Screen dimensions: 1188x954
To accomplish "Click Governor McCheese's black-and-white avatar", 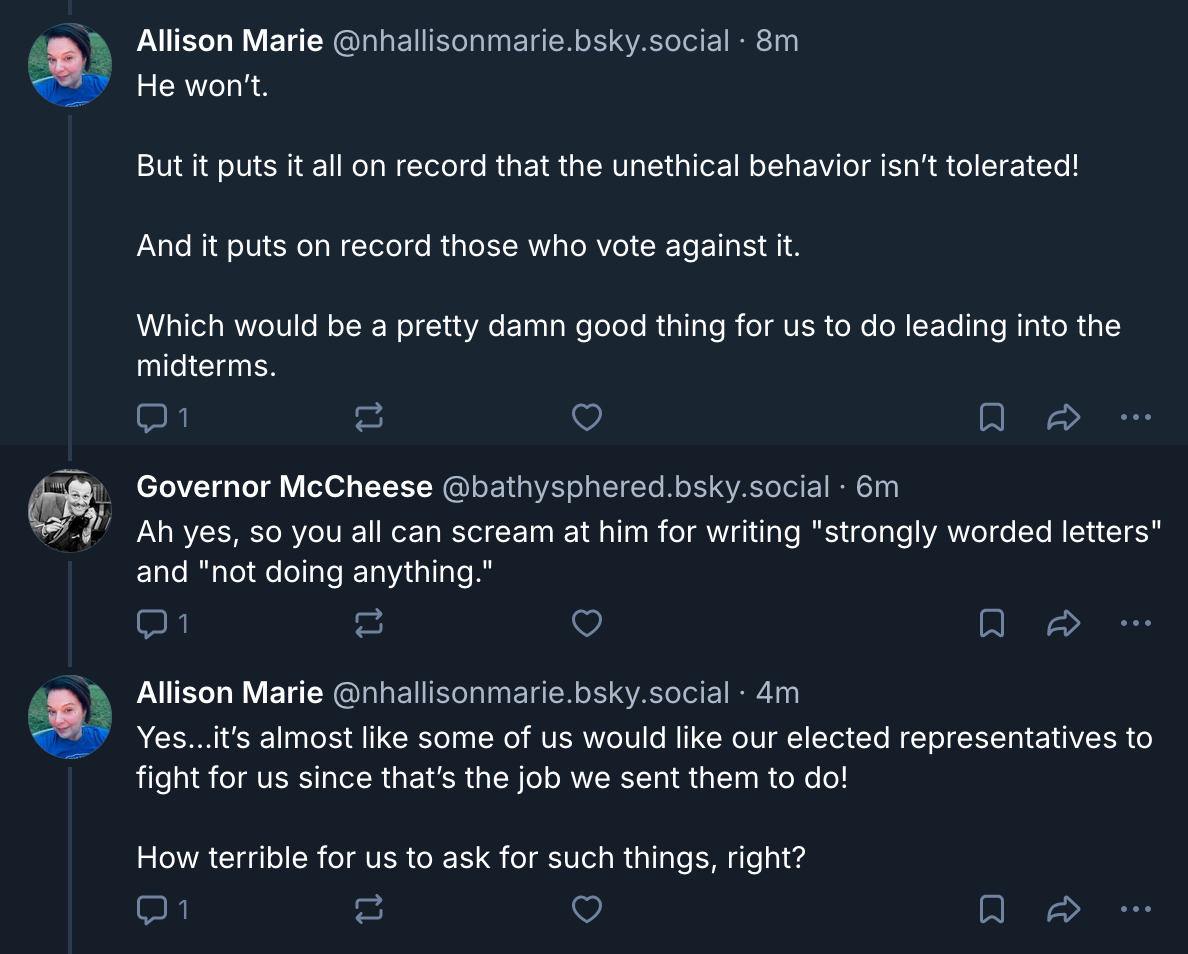I will [69, 510].
